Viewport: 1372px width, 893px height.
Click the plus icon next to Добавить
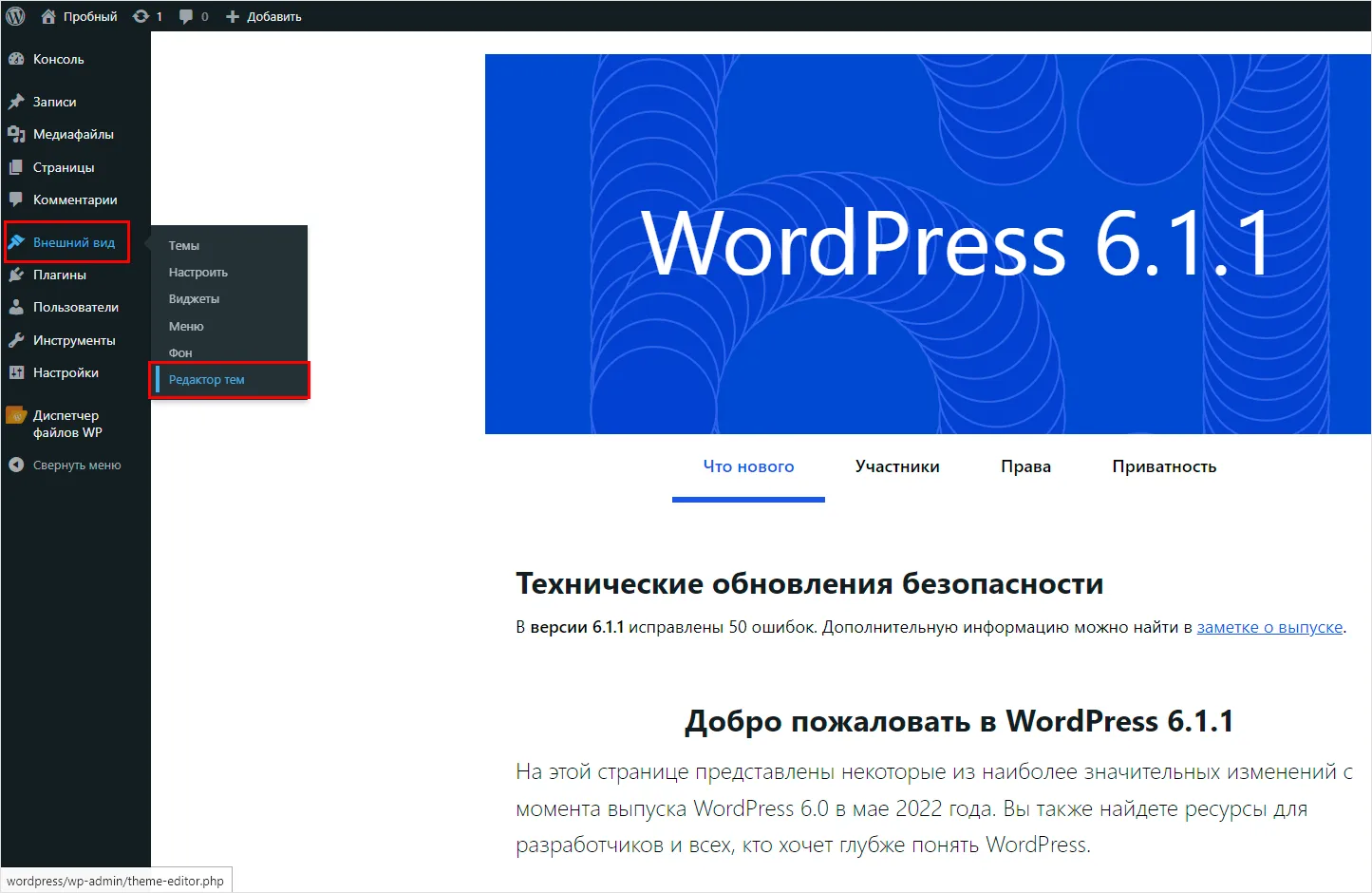pyautogui.click(x=232, y=16)
